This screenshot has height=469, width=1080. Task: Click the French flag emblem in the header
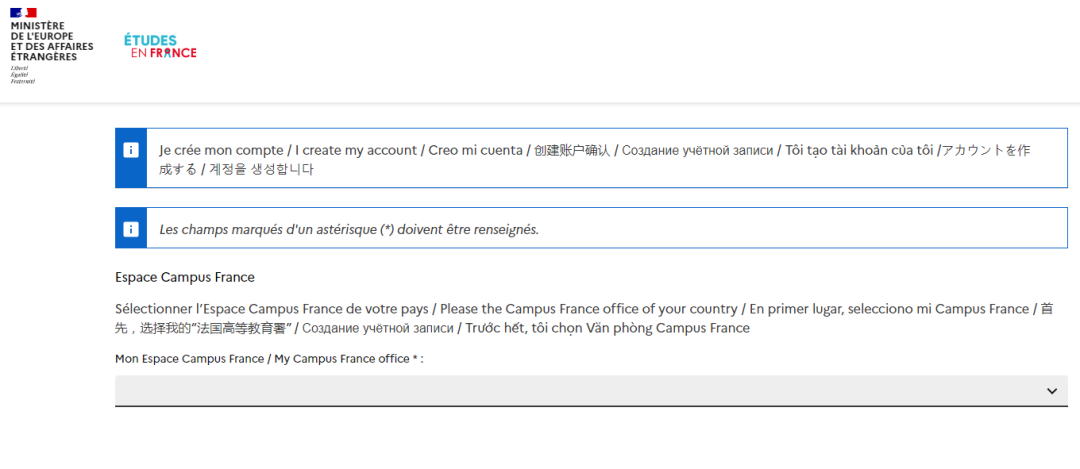[x=24, y=12]
